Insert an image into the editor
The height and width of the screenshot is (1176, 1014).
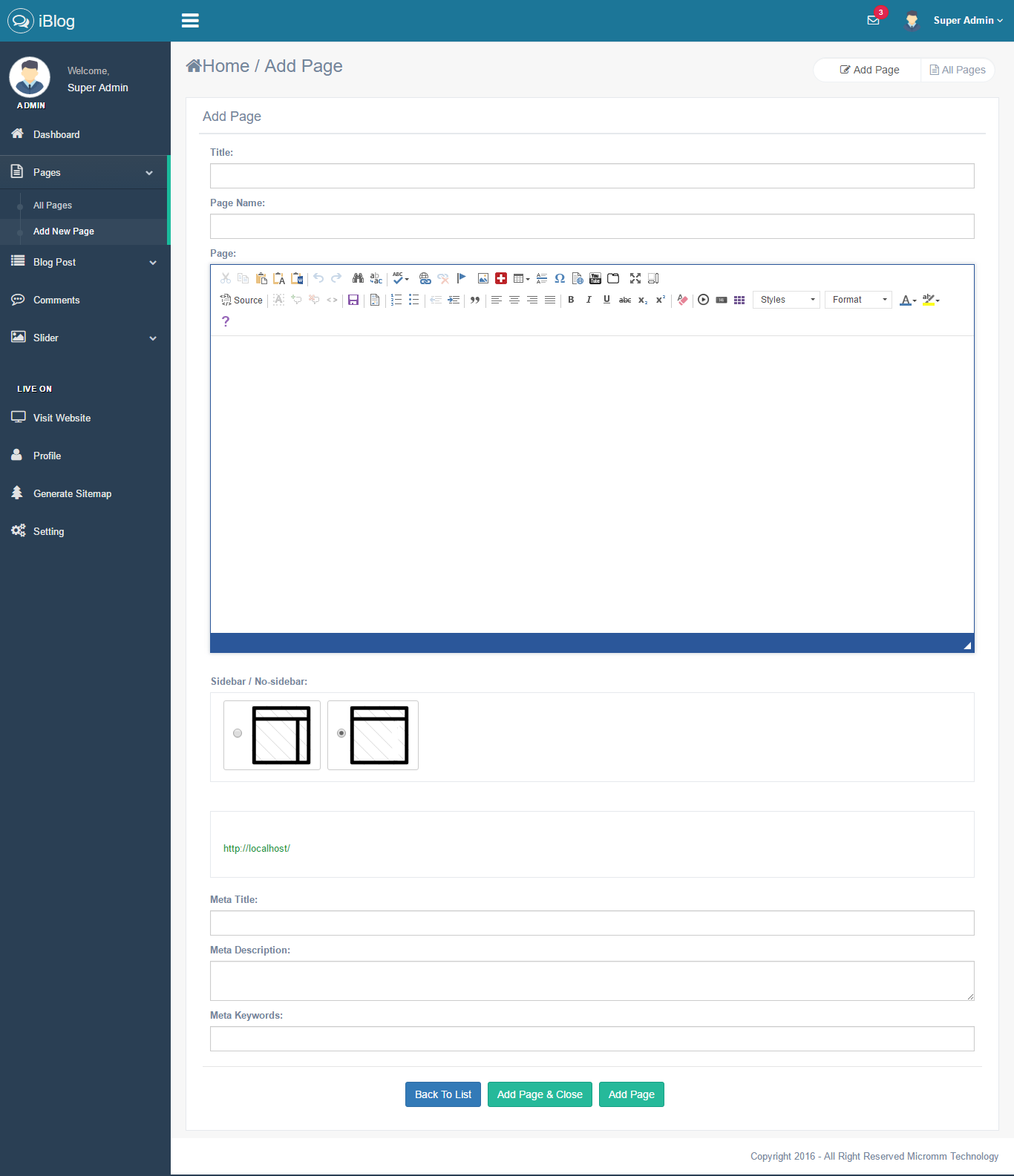pyautogui.click(x=483, y=278)
